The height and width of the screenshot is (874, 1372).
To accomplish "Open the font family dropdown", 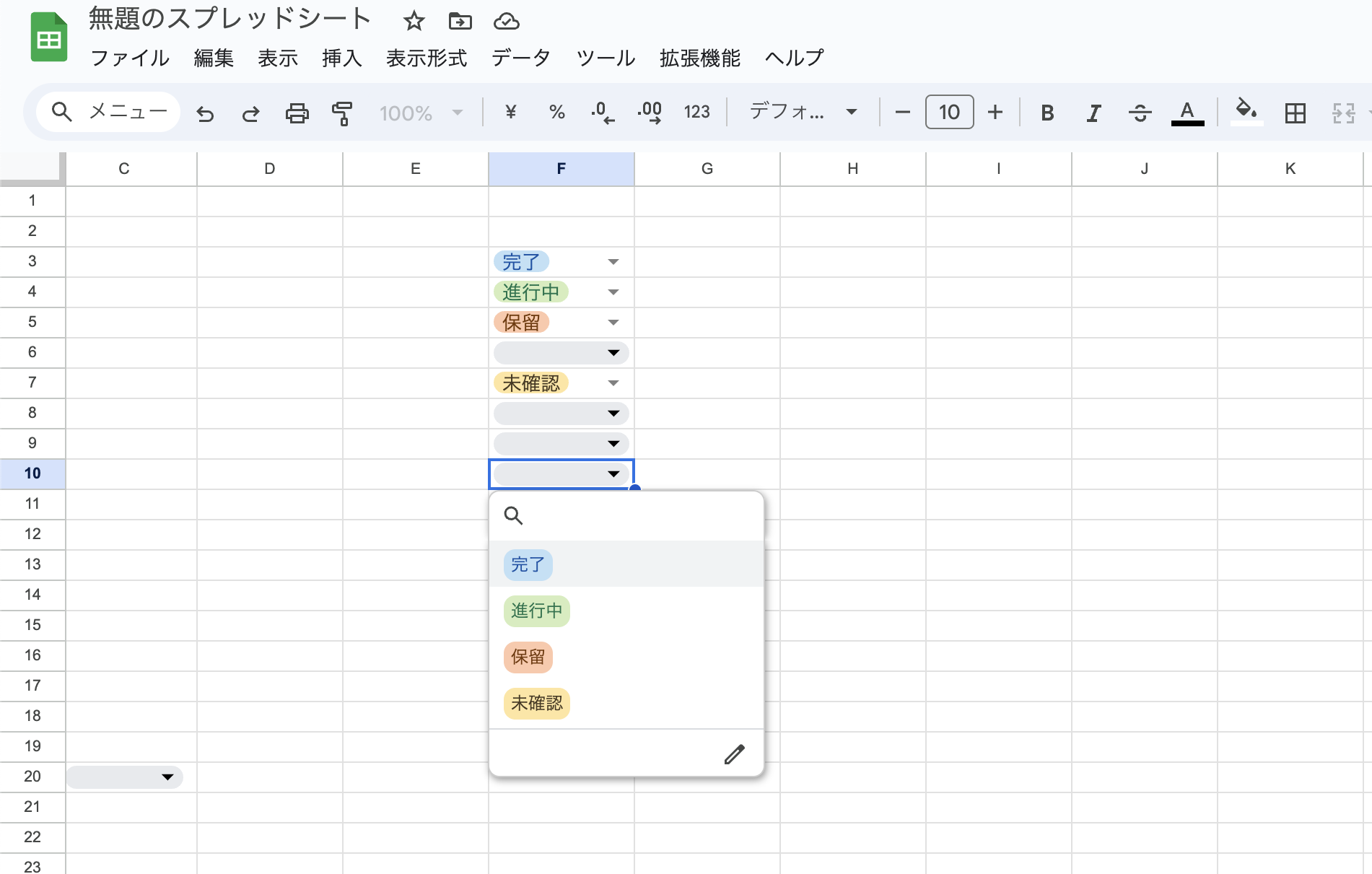I will coord(803,112).
